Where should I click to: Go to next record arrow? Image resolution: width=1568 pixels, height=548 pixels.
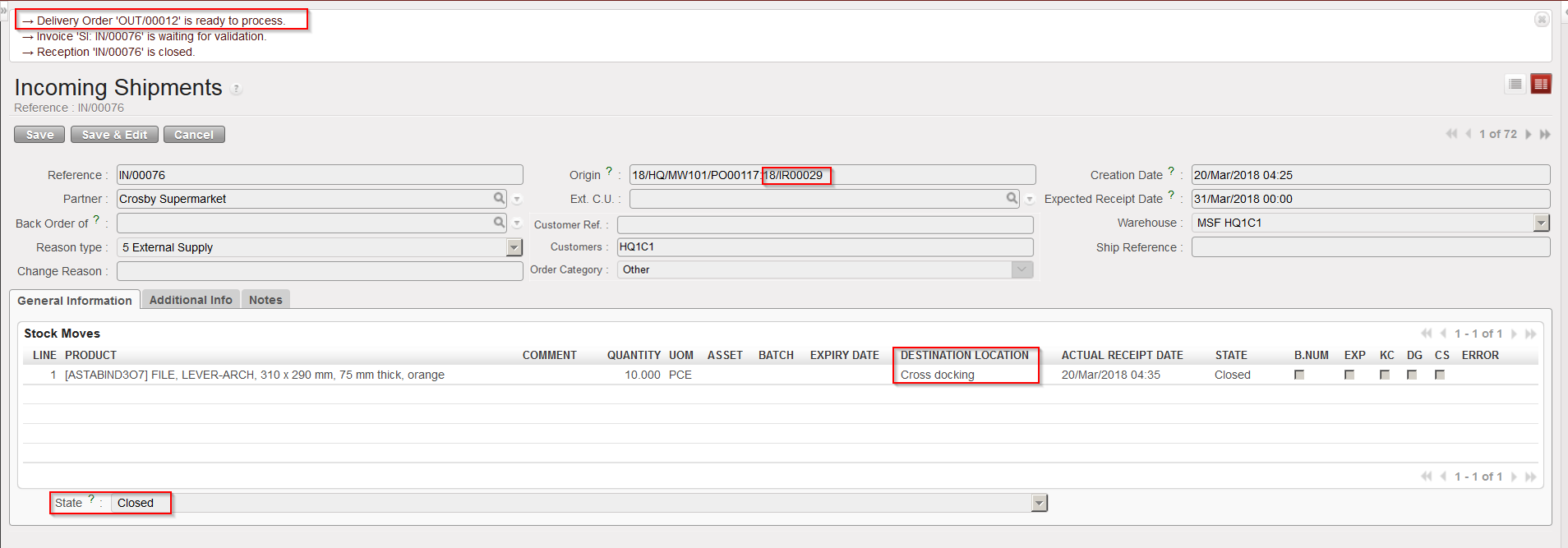pos(1529,135)
